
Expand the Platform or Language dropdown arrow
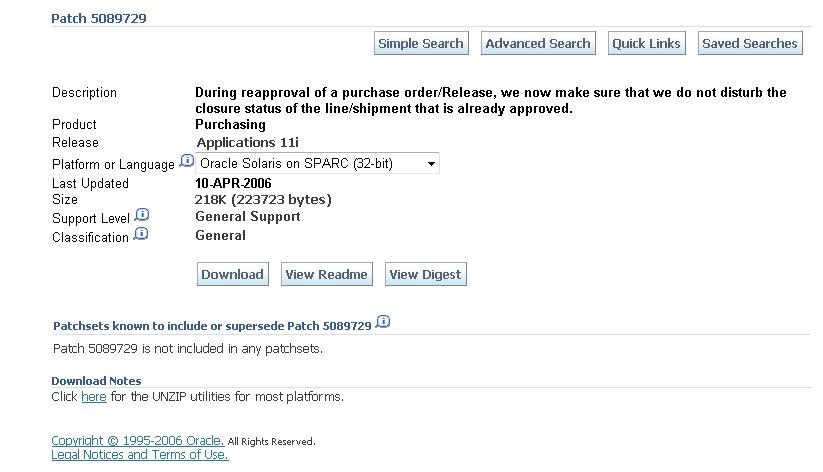coord(431,164)
